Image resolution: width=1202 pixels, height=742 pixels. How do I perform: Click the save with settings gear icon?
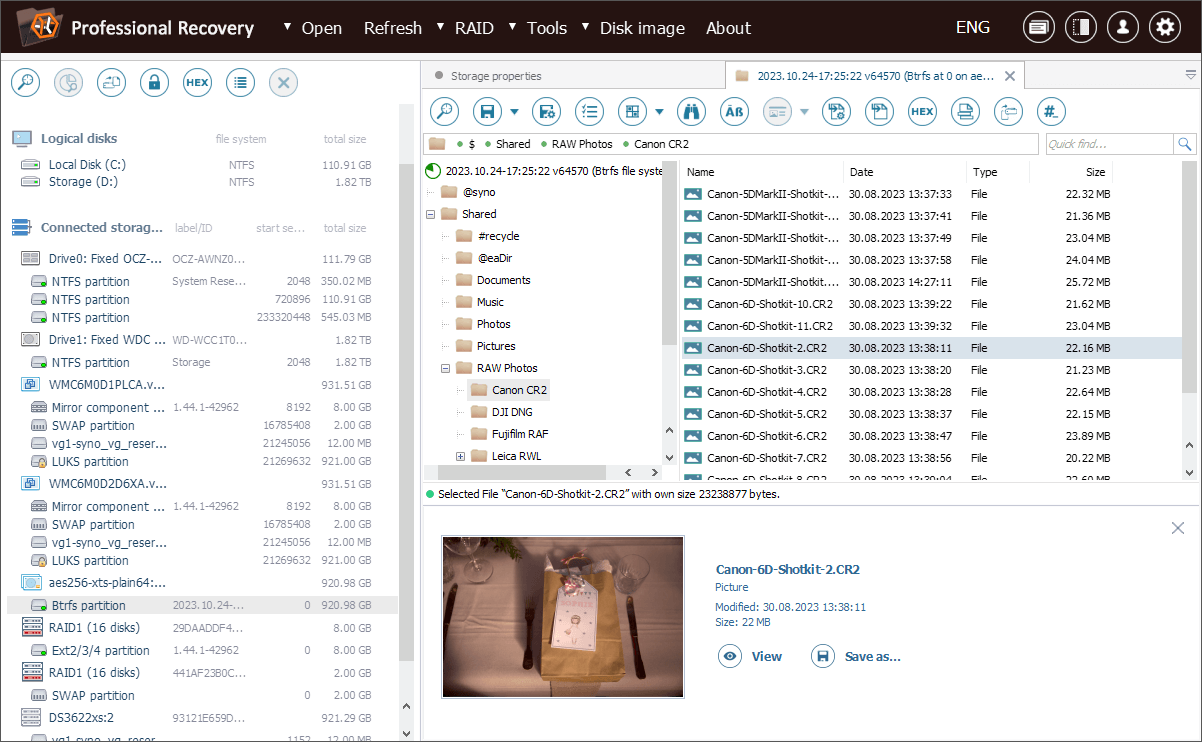546,111
